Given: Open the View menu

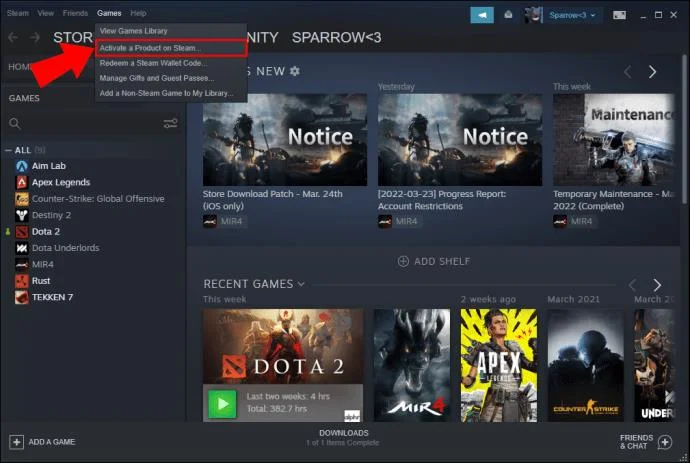Looking at the screenshot, I should point(46,13).
